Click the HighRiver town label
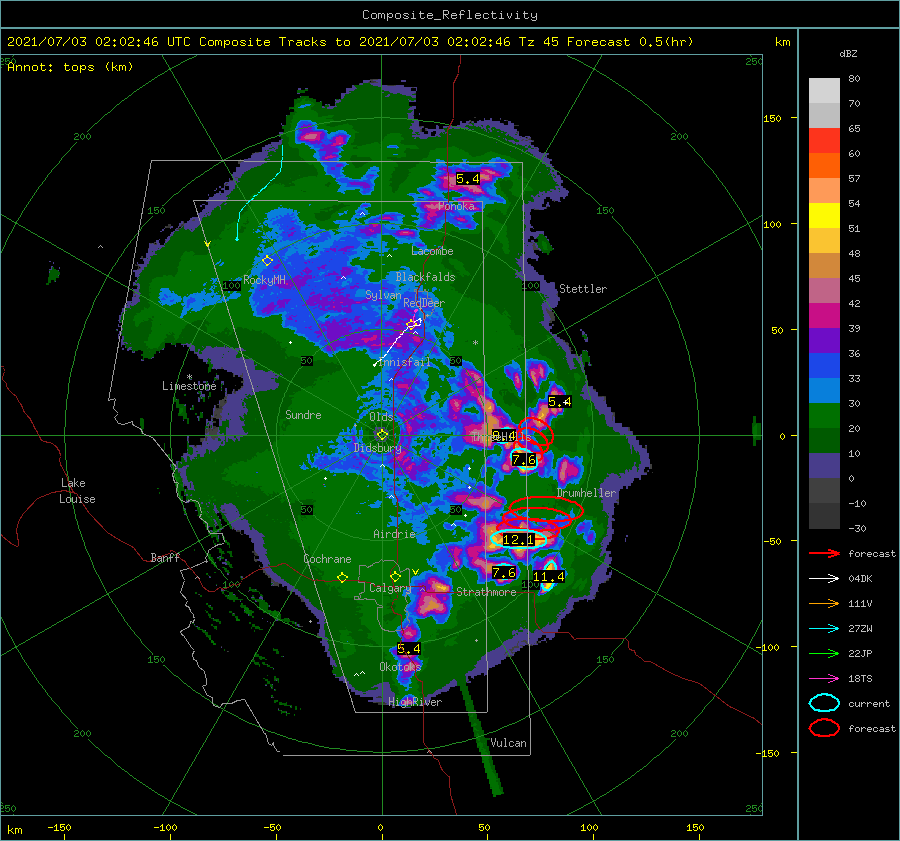The image size is (900, 841). pyautogui.click(x=415, y=702)
